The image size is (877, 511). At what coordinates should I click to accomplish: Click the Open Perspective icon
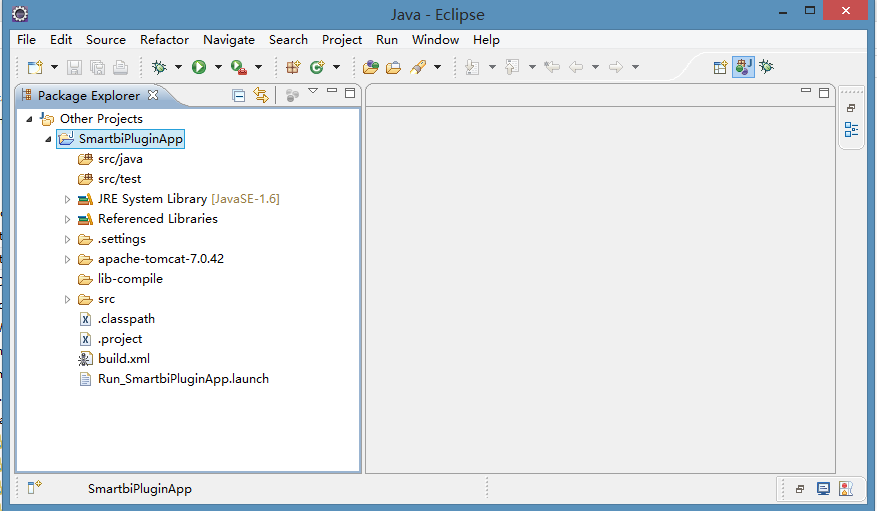click(x=720, y=67)
